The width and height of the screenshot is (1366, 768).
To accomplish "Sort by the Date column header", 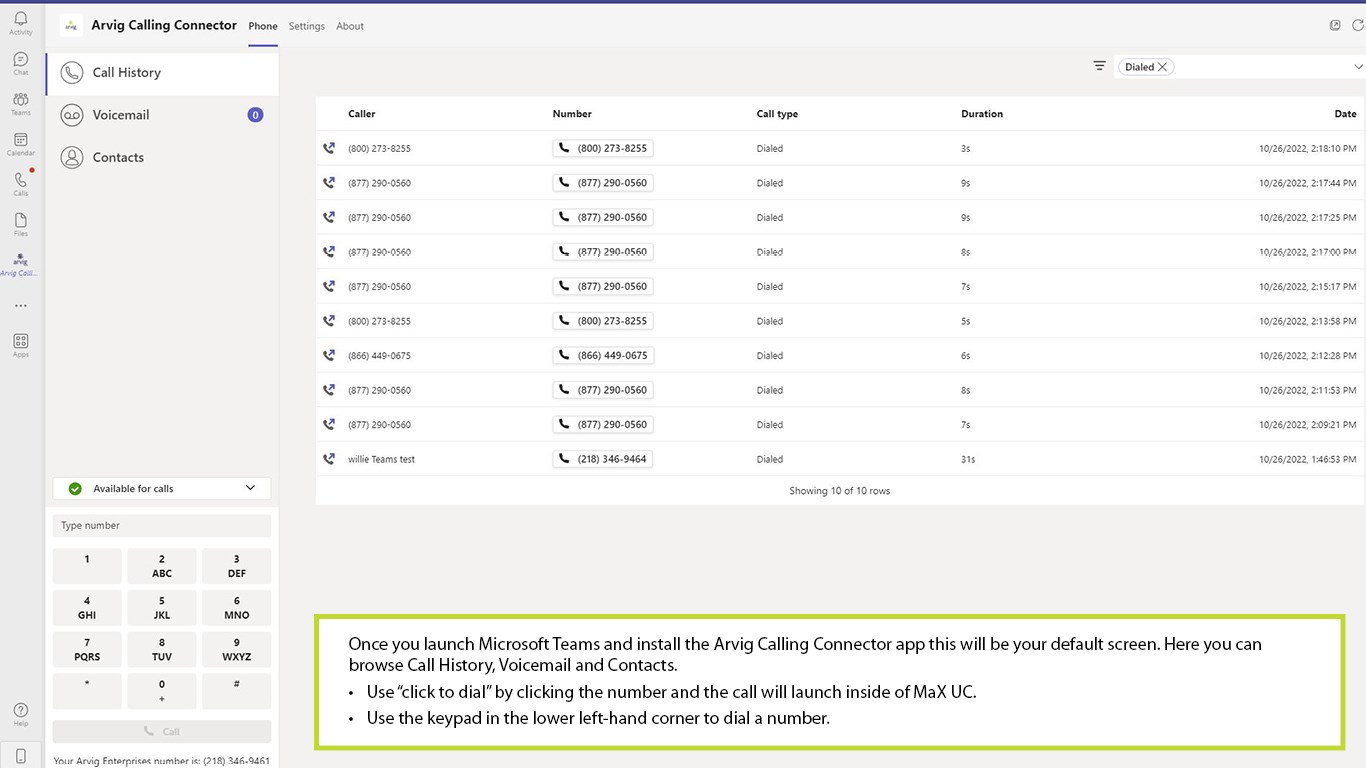I will [x=1345, y=114].
